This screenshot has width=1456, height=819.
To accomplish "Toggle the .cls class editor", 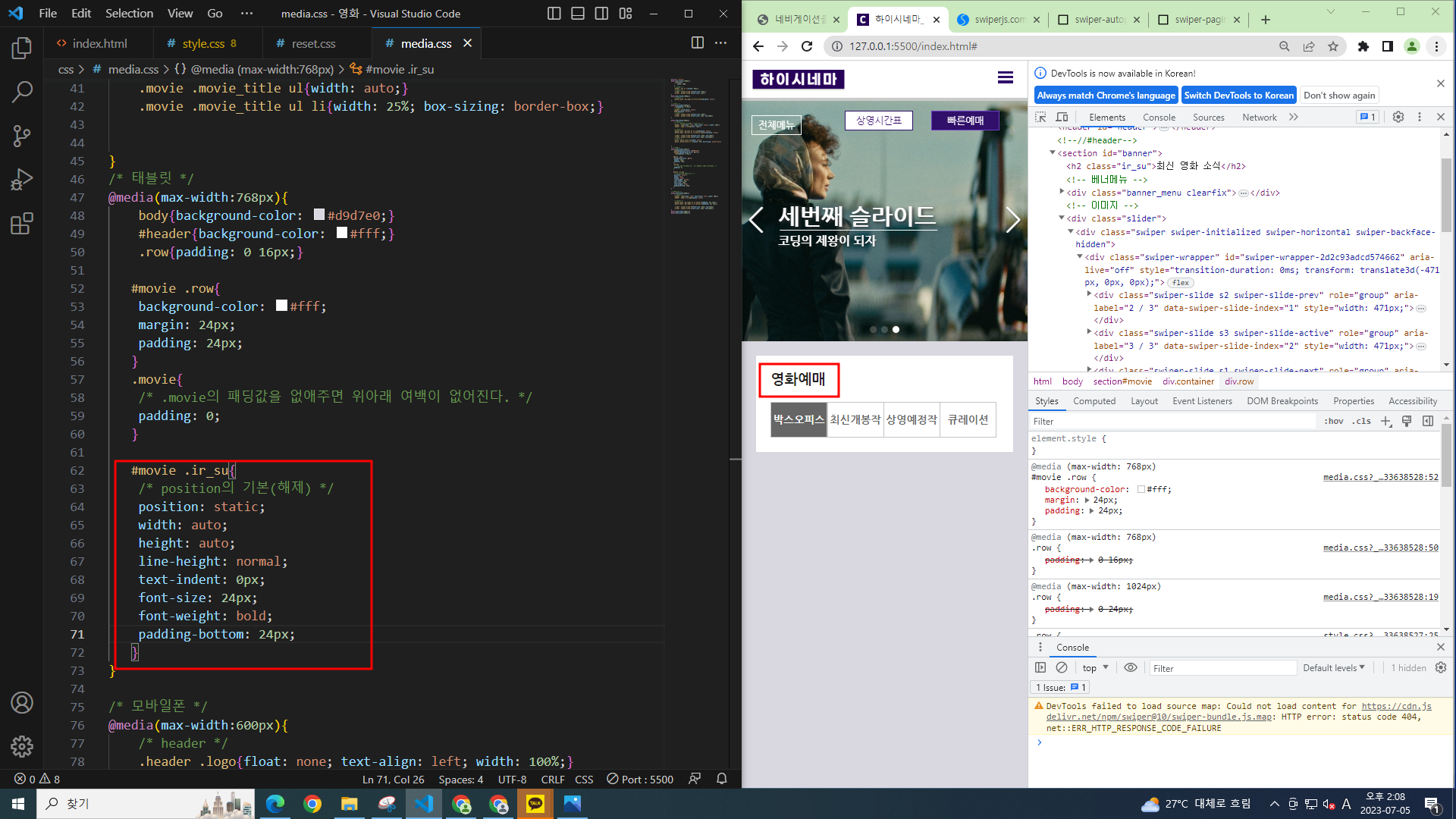I will [x=1362, y=421].
